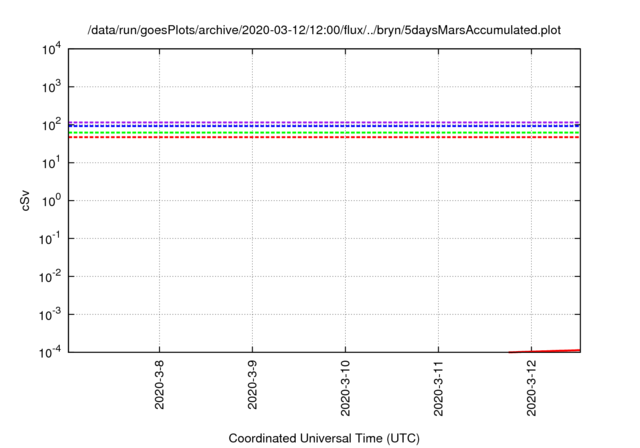Click the solid red accumulated dose curve
Viewport: 640px width, 448px height.
coord(544,351)
